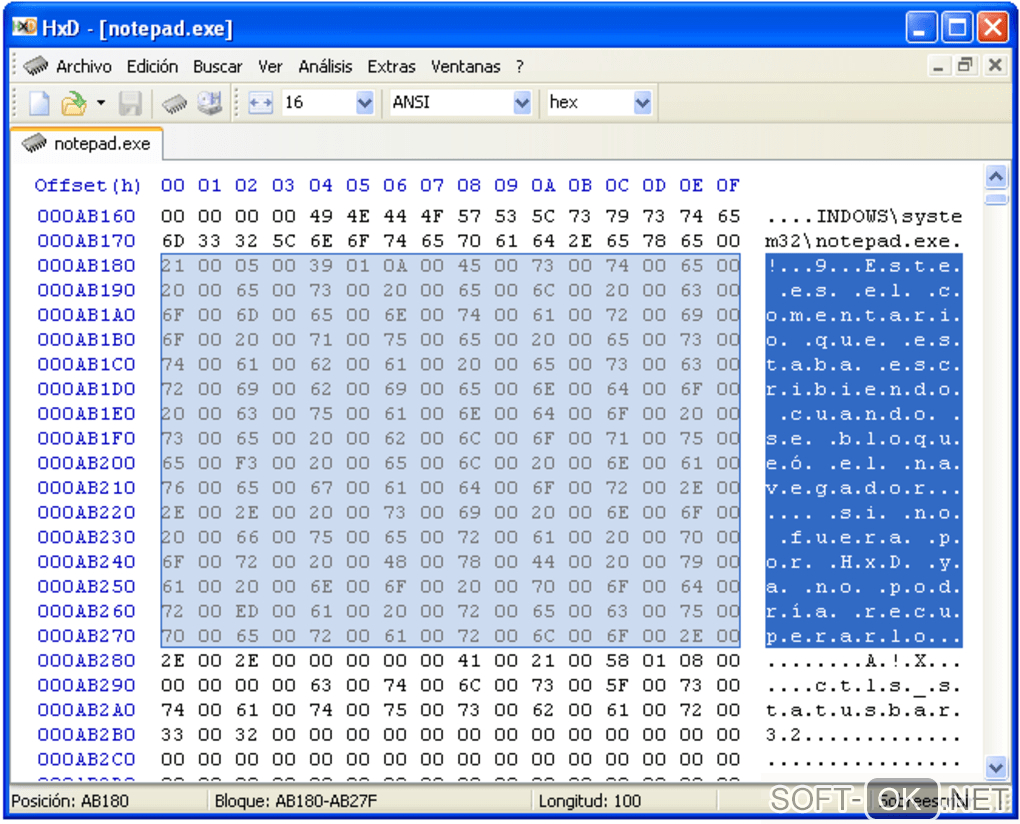The width and height of the screenshot is (1020, 824).
Task: Maximize the HxD main window
Action: tap(957, 27)
